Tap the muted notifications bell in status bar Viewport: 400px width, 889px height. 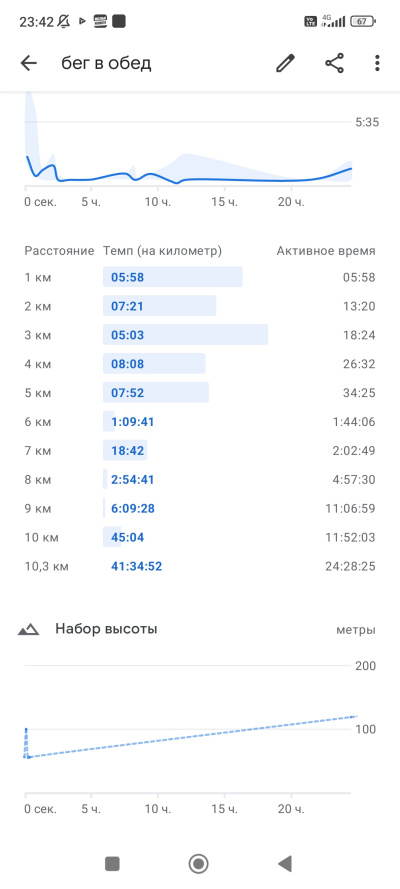coord(63,22)
